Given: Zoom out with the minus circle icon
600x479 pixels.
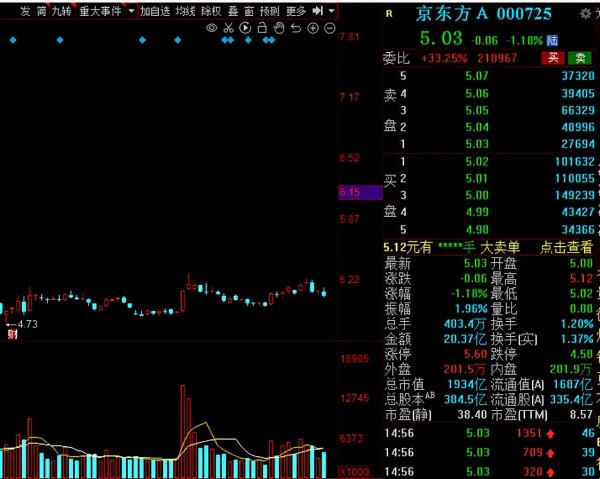Looking at the screenshot, I should pos(329,28).
